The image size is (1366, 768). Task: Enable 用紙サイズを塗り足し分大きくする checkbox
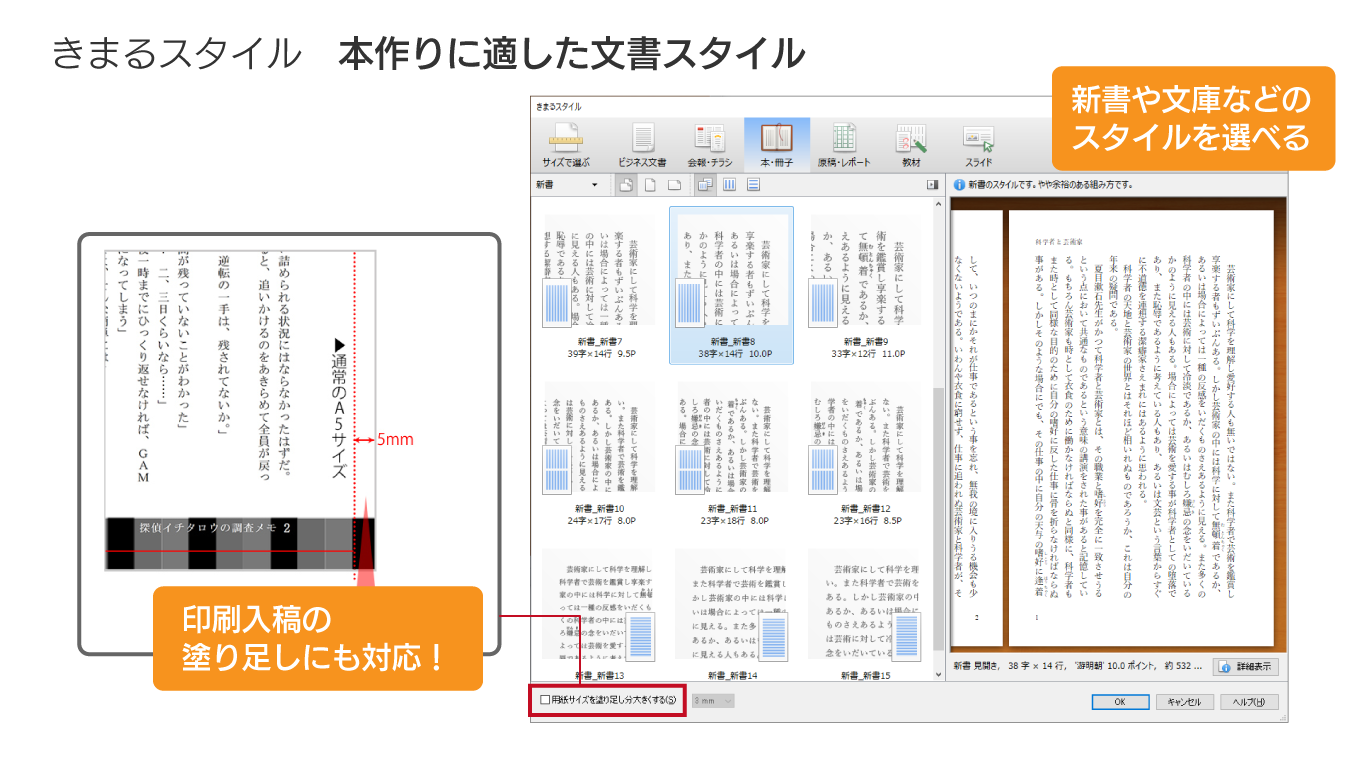tap(545, 701)
